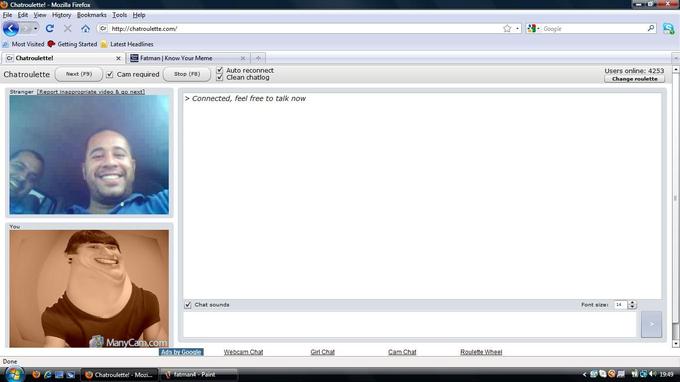Click the Skype toolbar extension icon
Image resolution: width=680 pixels, height=382 pixels.
click(x=669, y=29)
